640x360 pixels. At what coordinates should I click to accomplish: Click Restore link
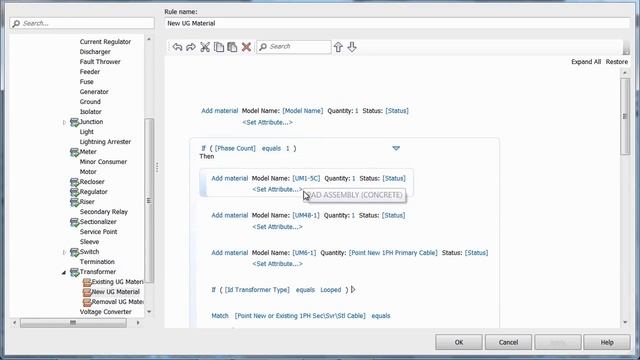click(617, 62)
